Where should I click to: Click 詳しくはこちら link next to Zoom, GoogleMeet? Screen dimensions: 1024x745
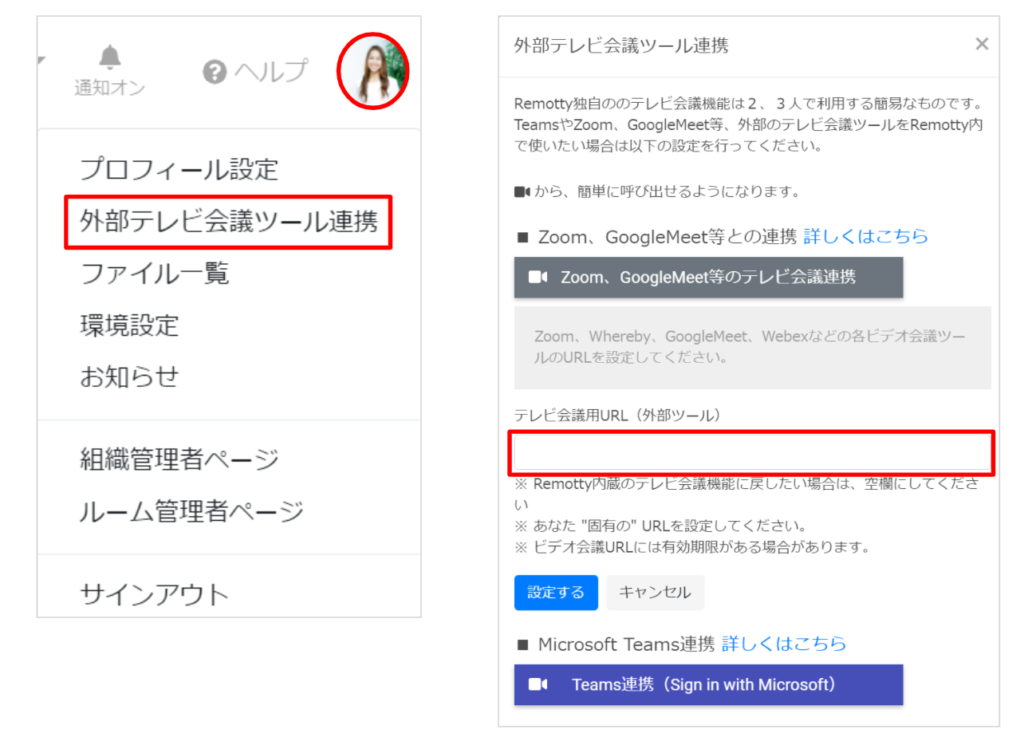865,236
